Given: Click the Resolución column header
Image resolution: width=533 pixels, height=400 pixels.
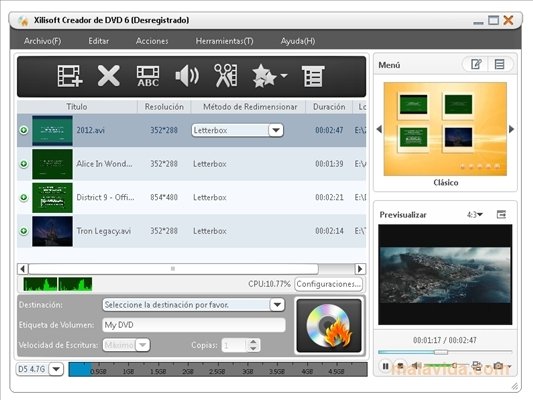Looking at the screenshot, I should click(x=164, y=107).
